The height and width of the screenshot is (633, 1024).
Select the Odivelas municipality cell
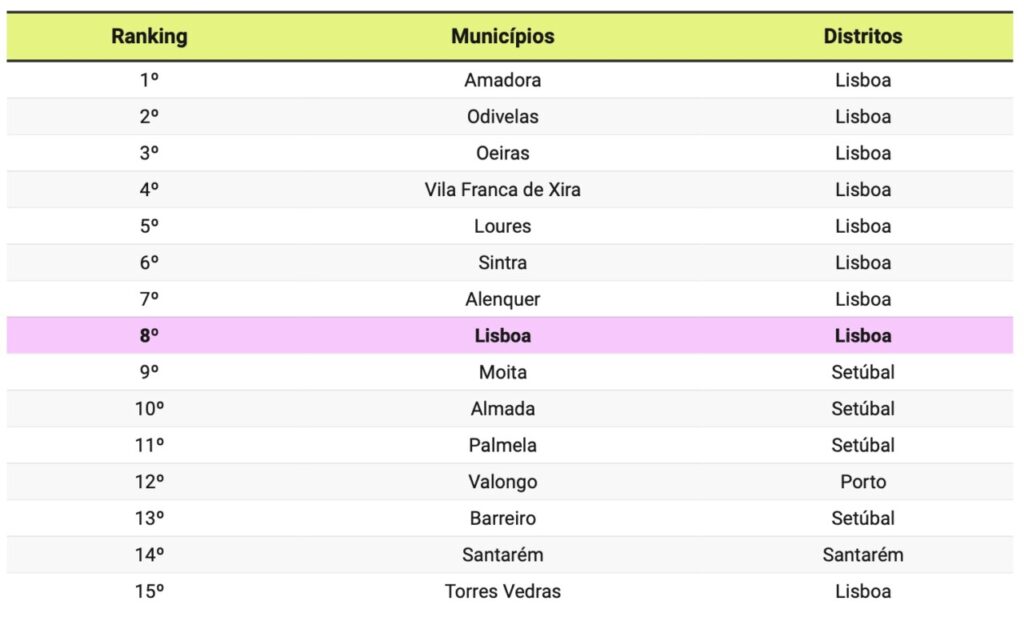[x=502, y=116]
